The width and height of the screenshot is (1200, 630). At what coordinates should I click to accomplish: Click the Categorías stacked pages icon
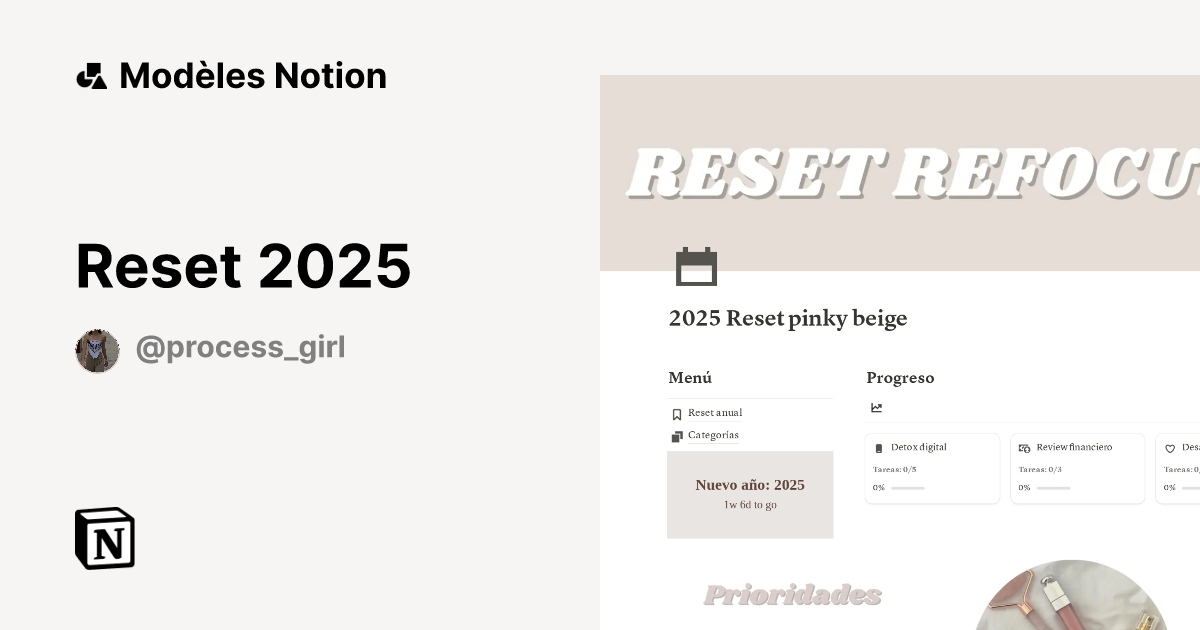click(x=676, y=436)
